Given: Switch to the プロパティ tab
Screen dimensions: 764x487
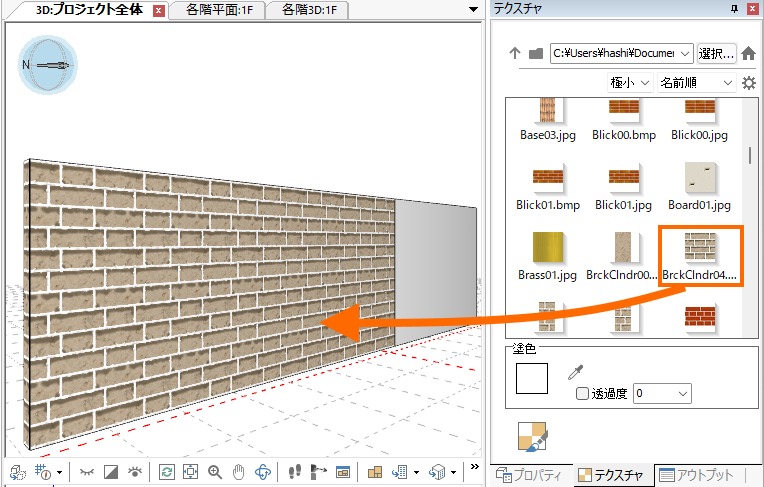Looking at the screenshot, I should click(x=529, y=475).
